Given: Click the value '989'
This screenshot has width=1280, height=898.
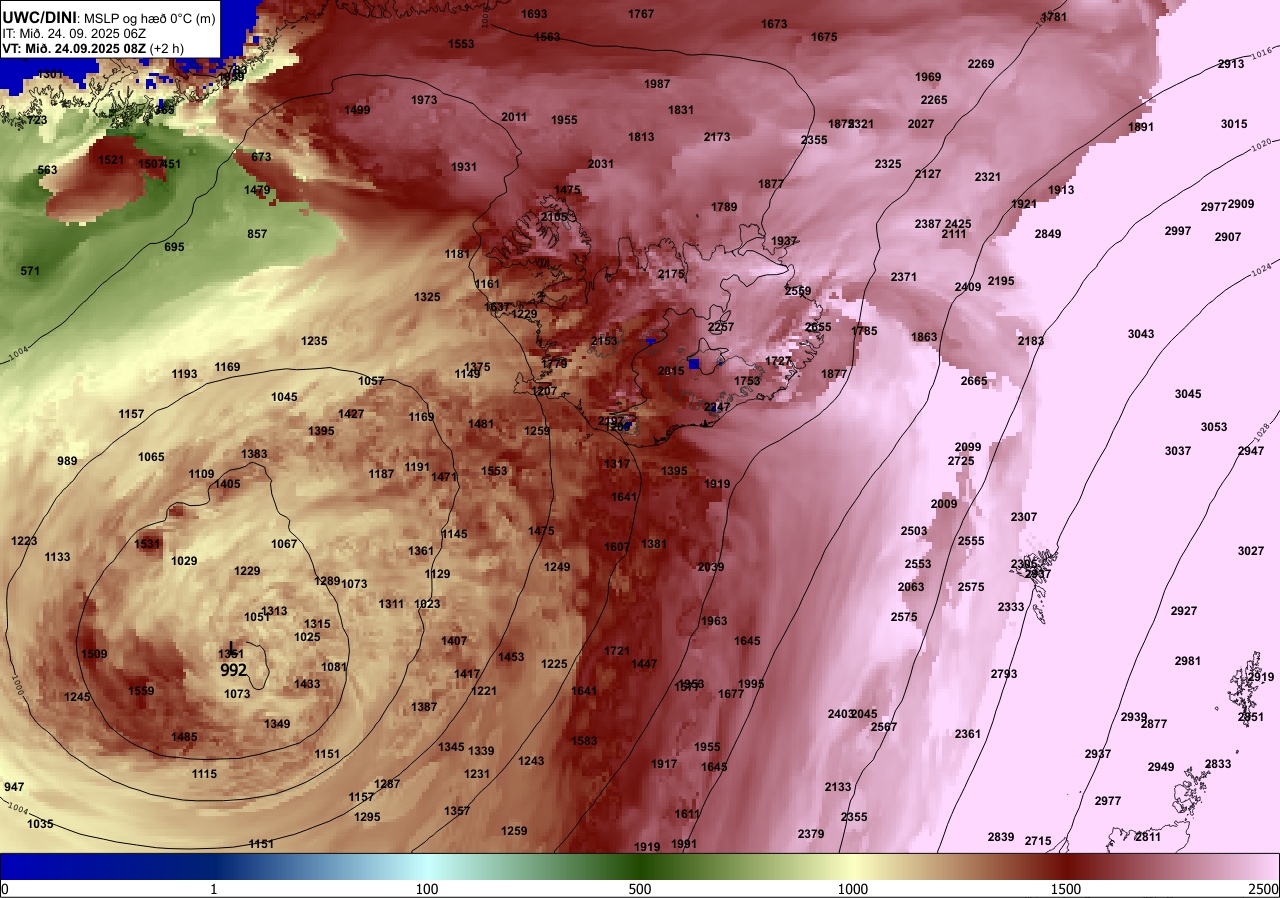Looking at the screenshot, I should point(67,461).
